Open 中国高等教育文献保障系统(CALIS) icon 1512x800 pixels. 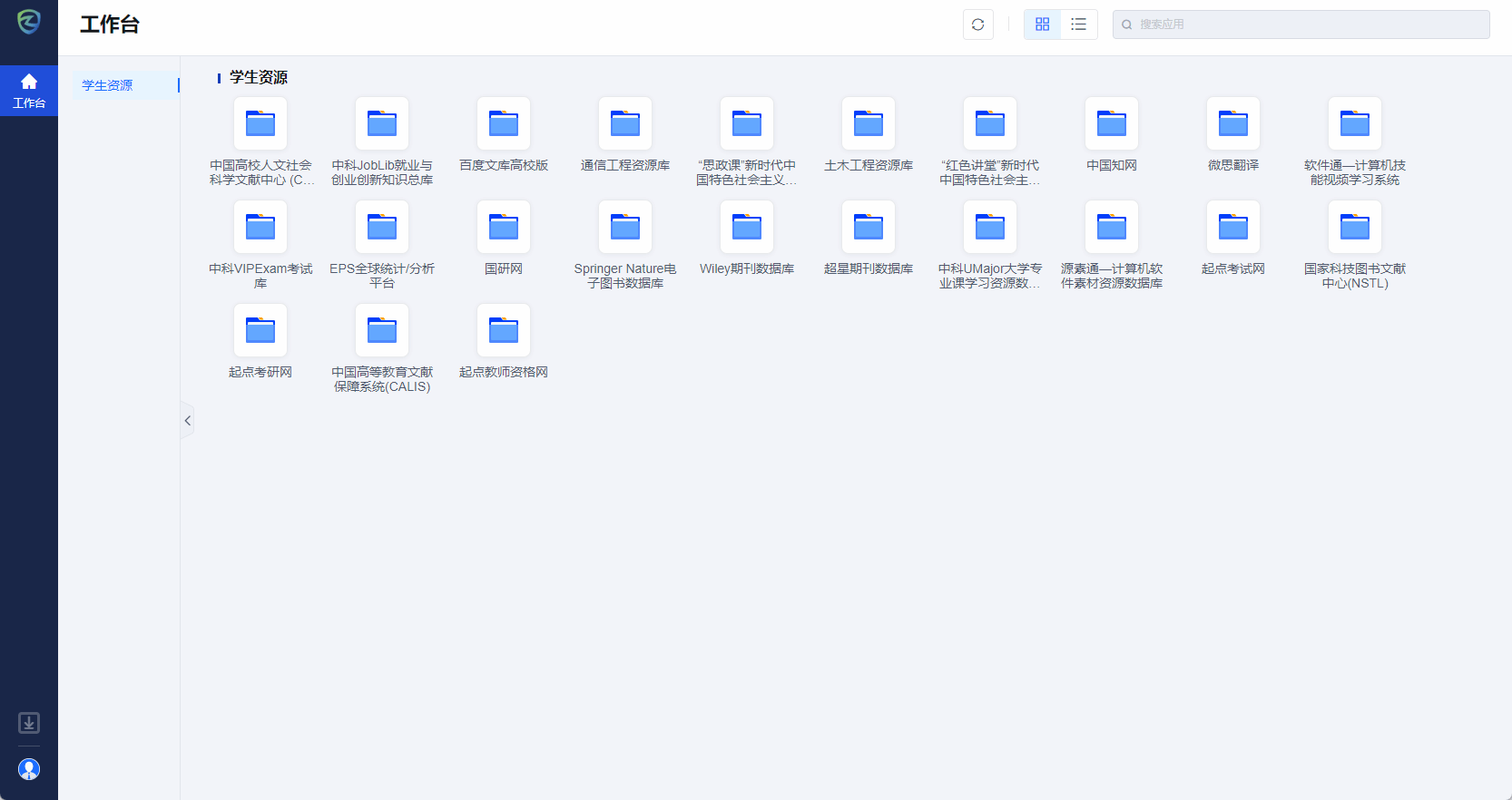click(x=382, y=330)
